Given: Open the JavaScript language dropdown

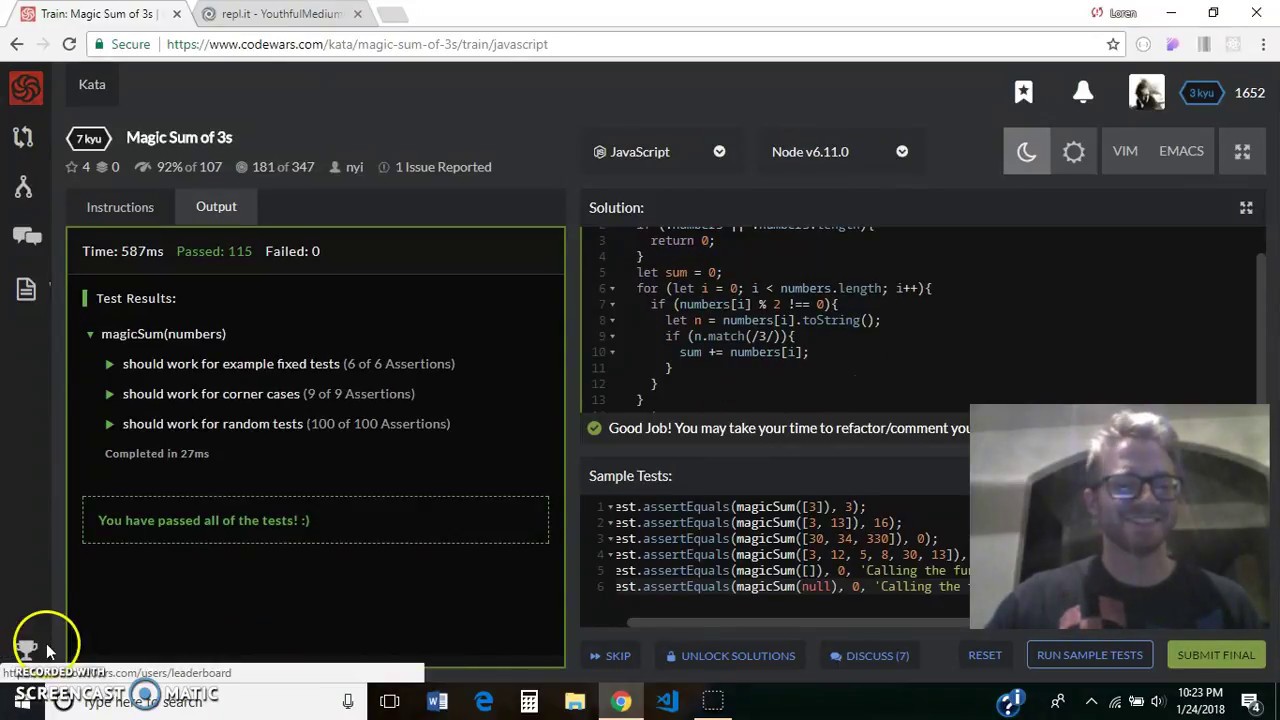Looking at the screenshot, I should [659, 152].
